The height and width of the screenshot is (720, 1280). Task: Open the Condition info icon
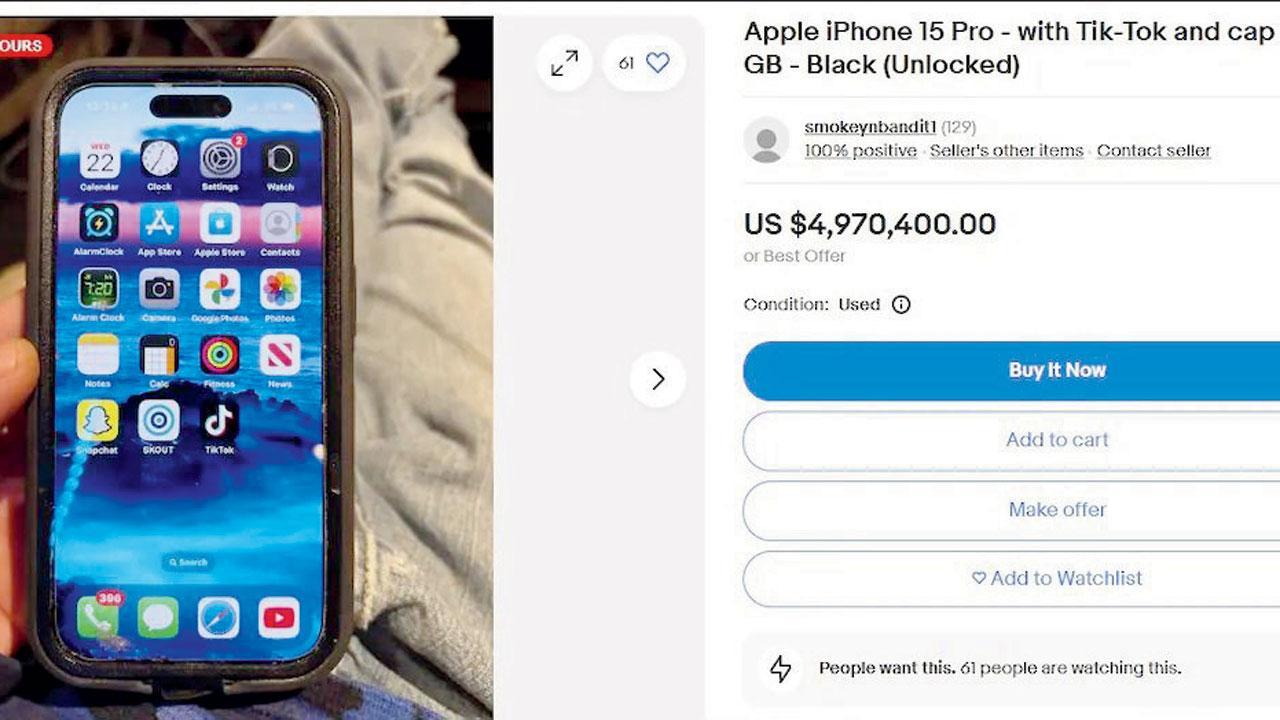tap(901, 305)
